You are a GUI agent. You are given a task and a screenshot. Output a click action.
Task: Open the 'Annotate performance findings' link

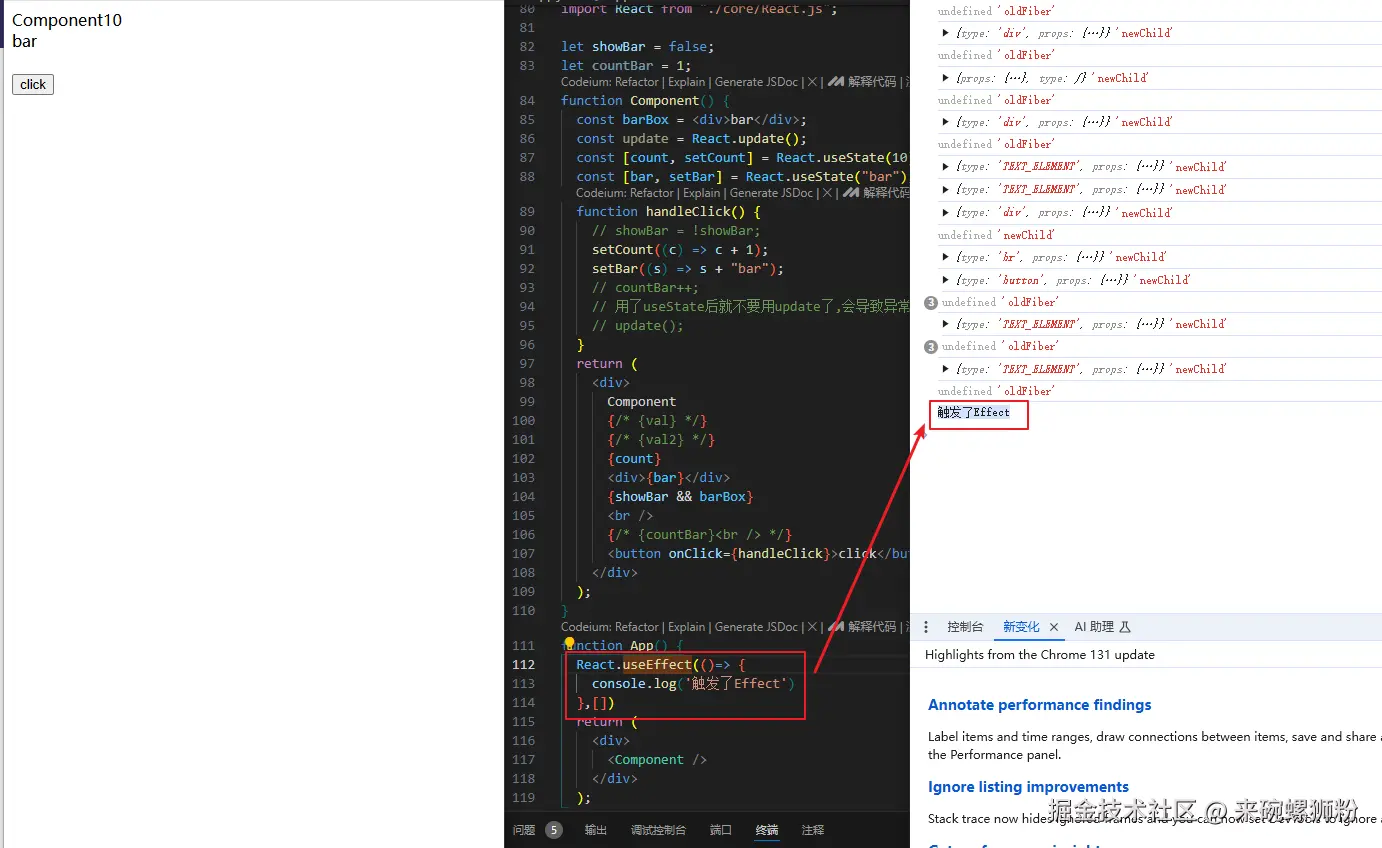coord(1040,705)
